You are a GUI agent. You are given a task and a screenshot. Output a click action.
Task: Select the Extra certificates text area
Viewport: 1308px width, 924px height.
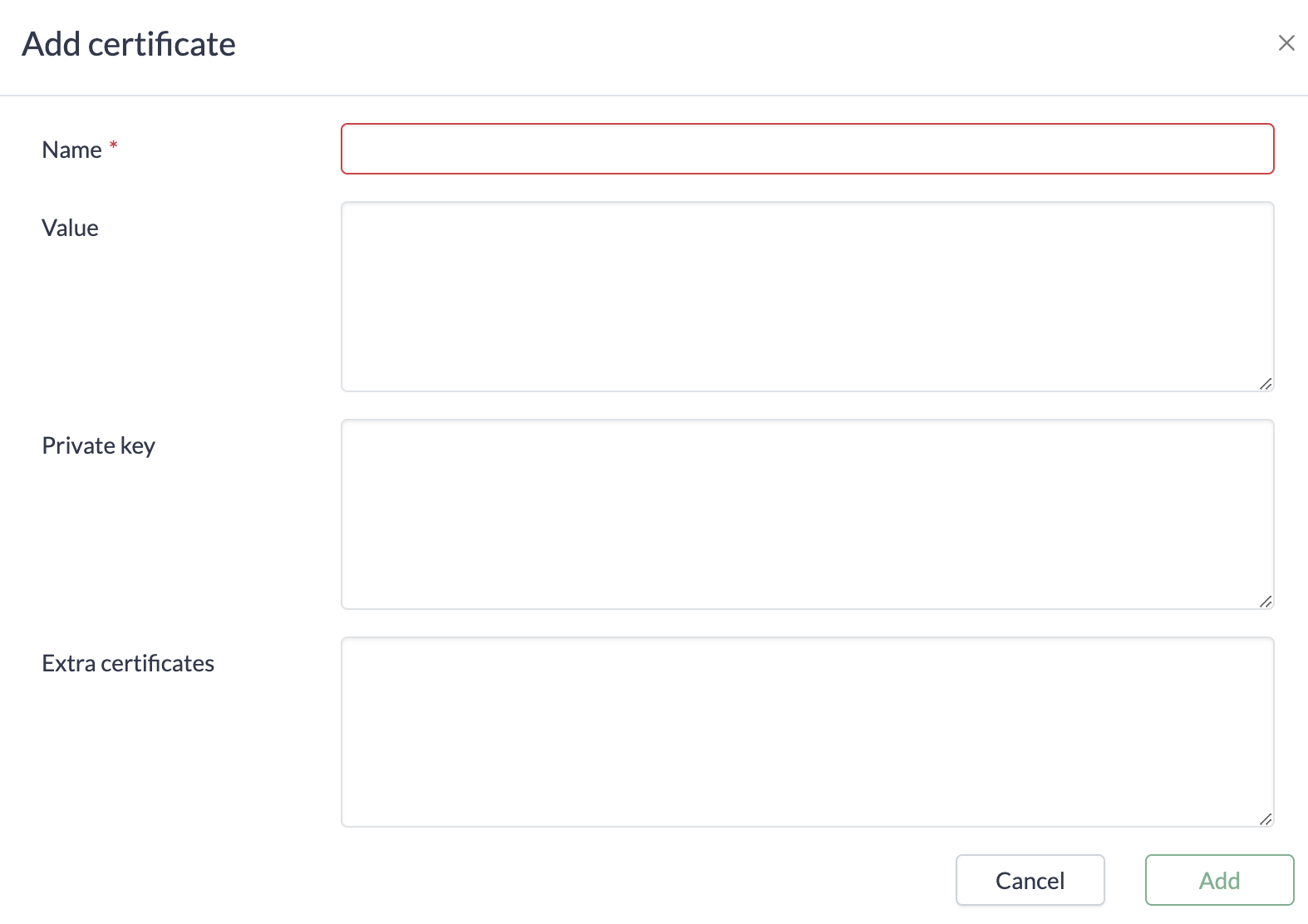(x=807, y=732)
